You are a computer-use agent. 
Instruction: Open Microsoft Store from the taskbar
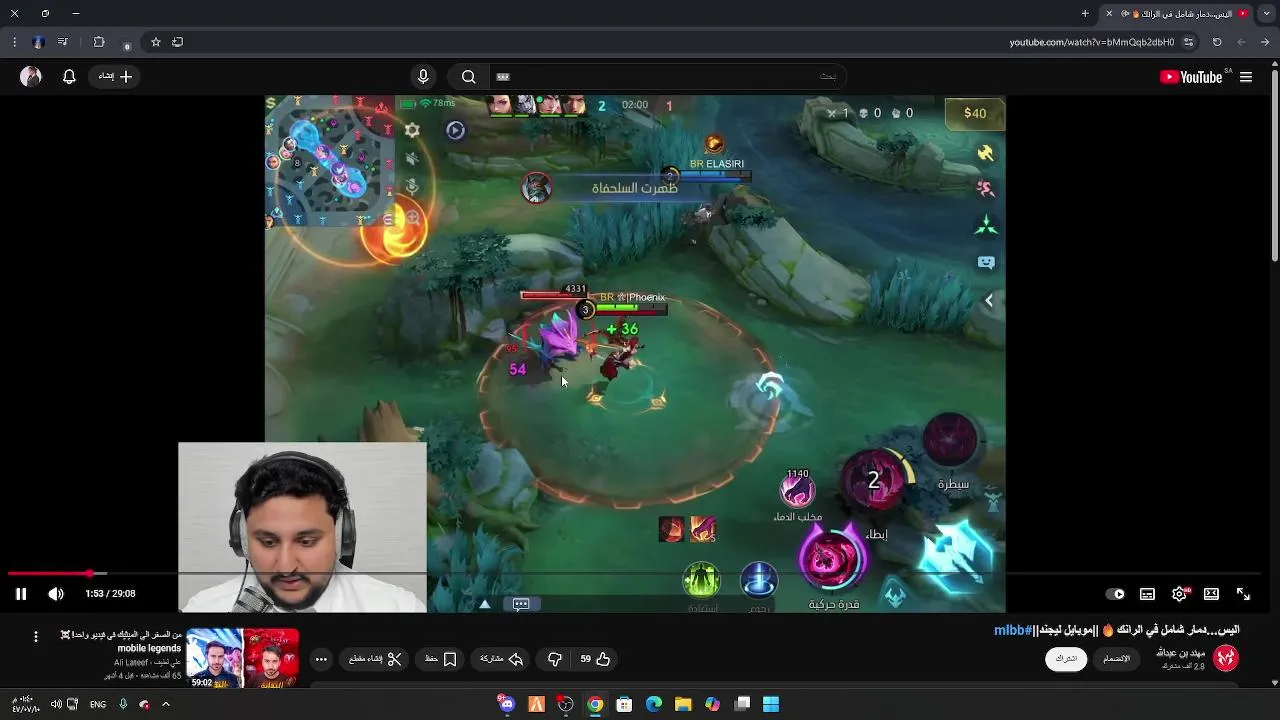pyautogui.click(x=624, y=704)
